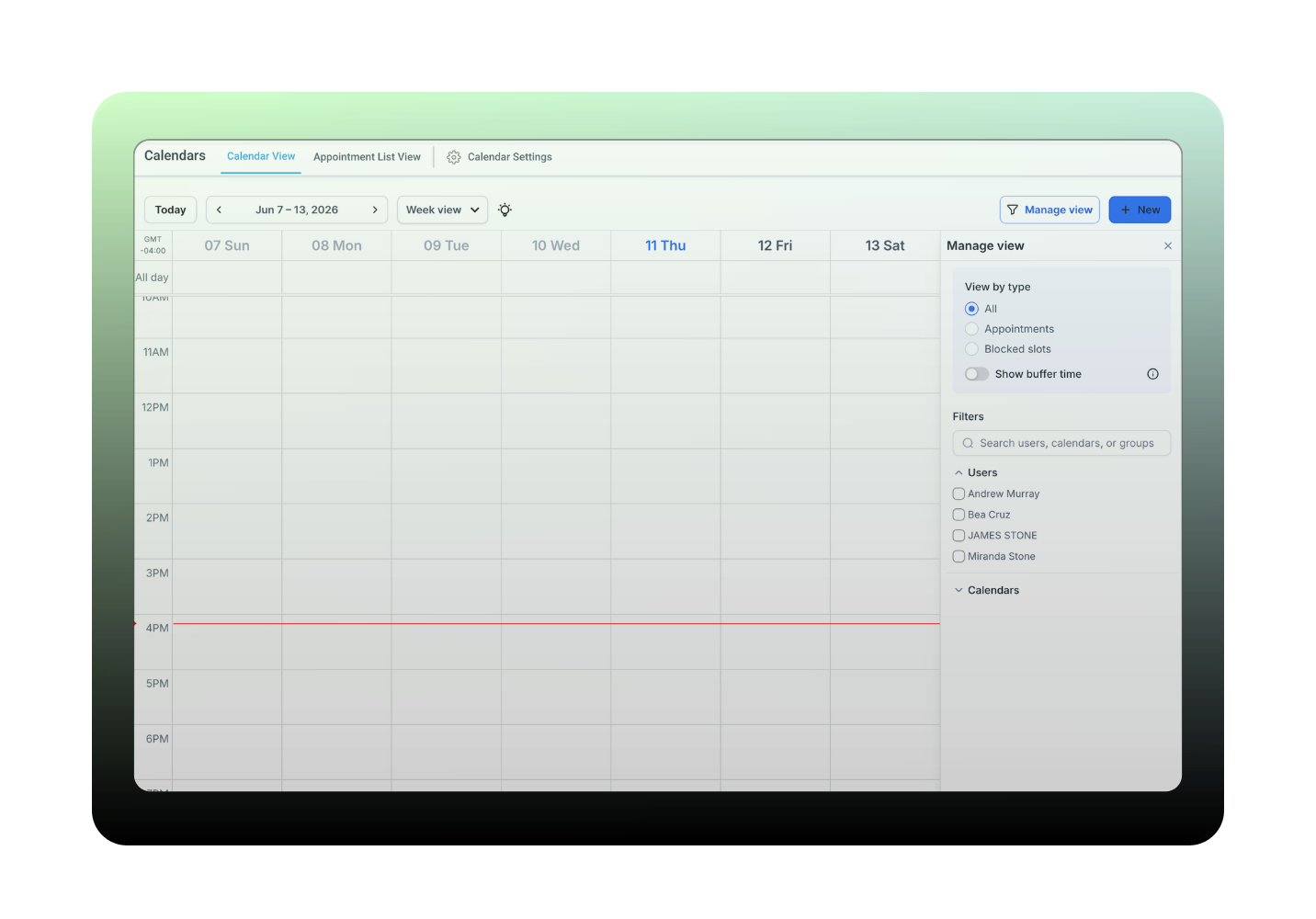Click the Today button
This screenshot has width=1316, height=919.
point(170,210)
